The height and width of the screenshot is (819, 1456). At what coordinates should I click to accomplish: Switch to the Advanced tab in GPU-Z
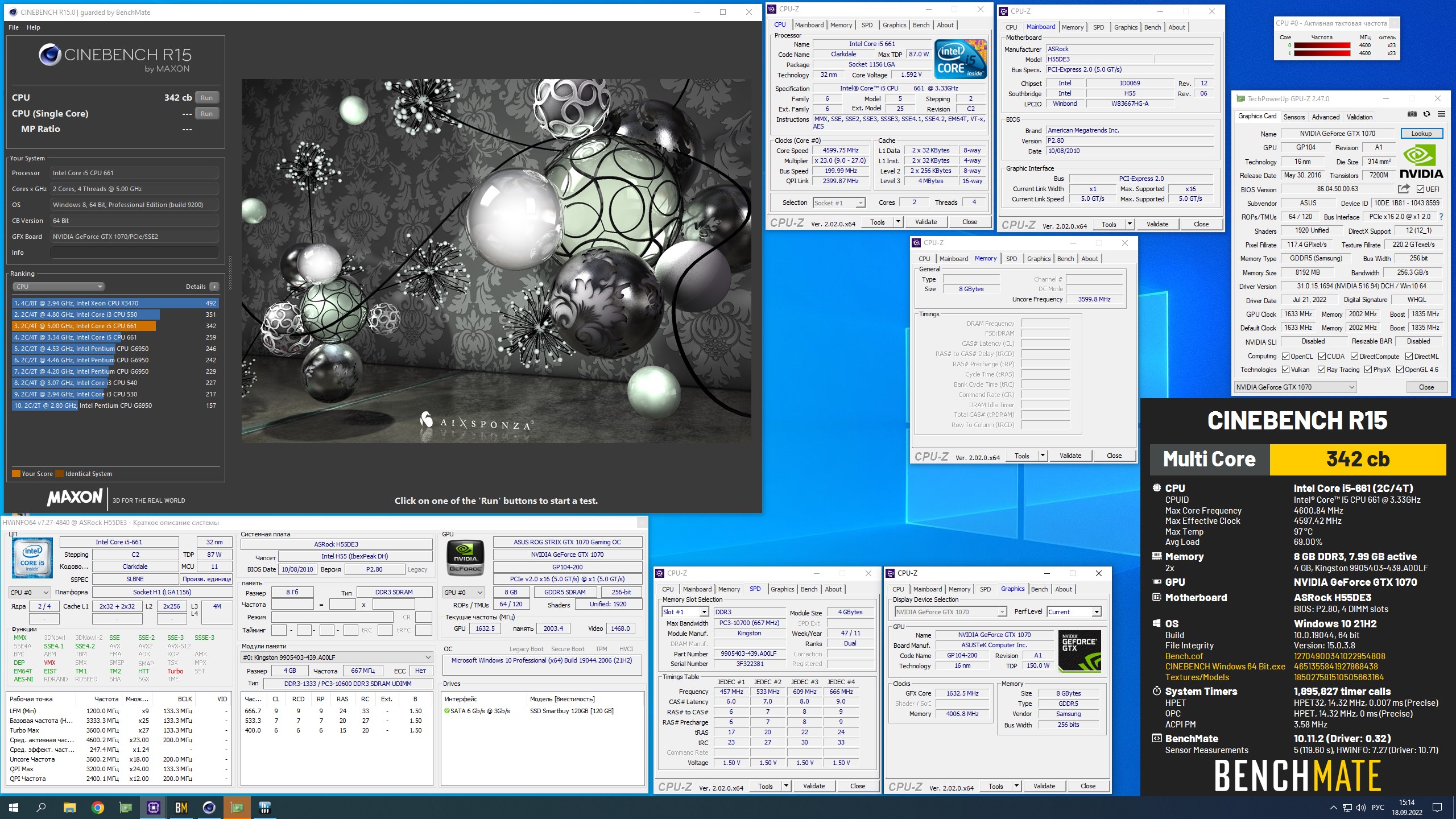tap(1325, 117)
